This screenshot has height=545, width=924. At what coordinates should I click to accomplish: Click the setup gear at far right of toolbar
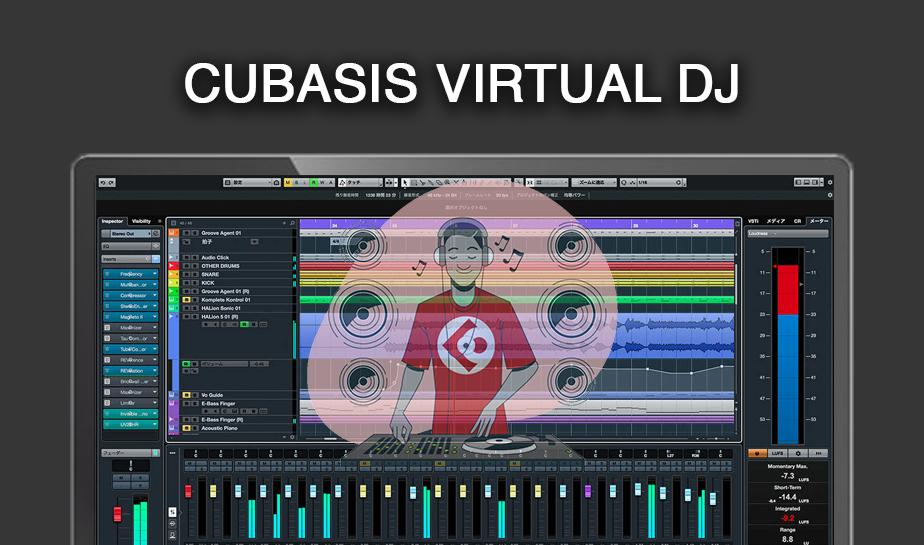pyautogui.click(x=829, y=183)
